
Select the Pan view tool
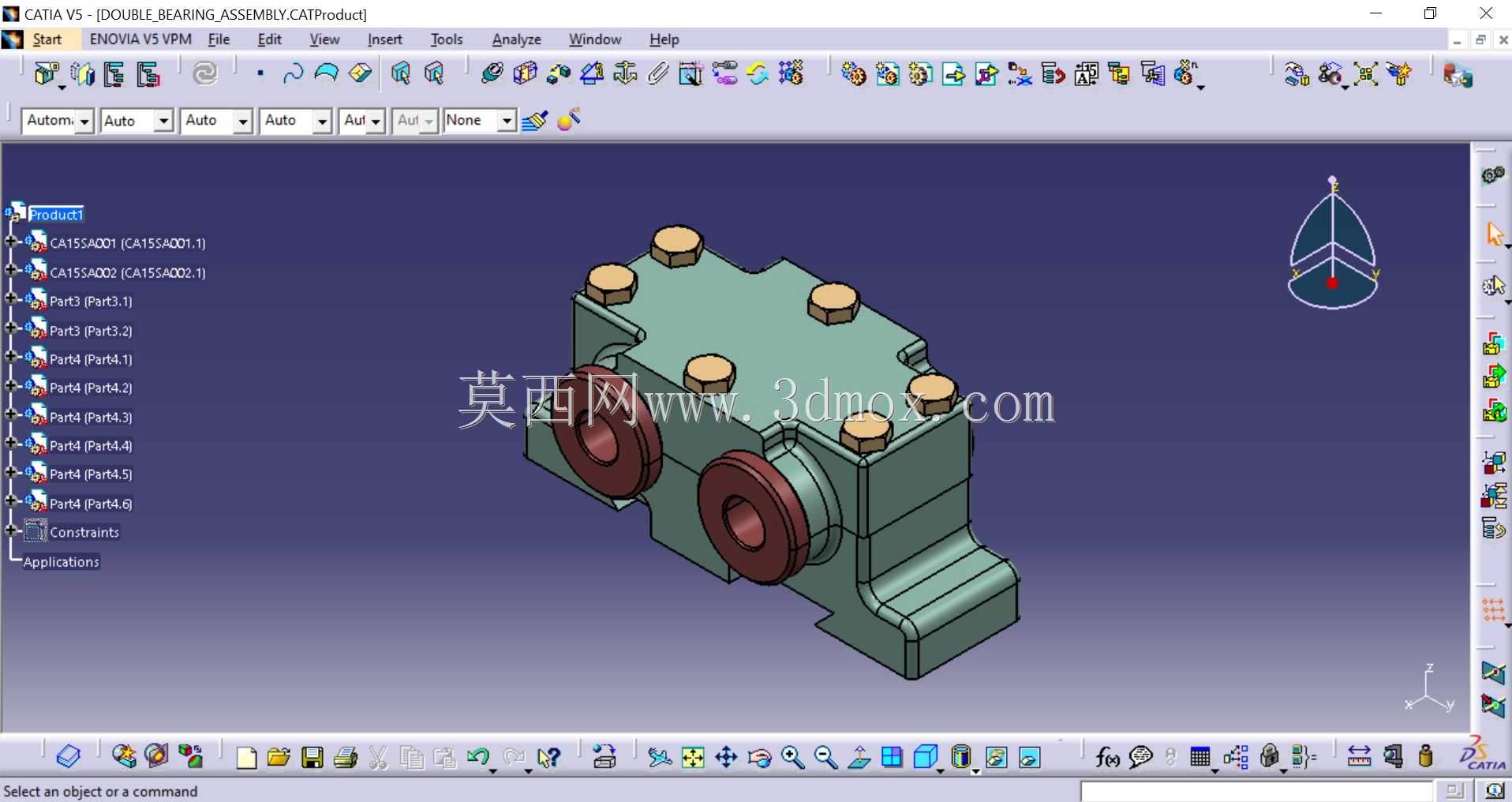(x=726, y=758)
